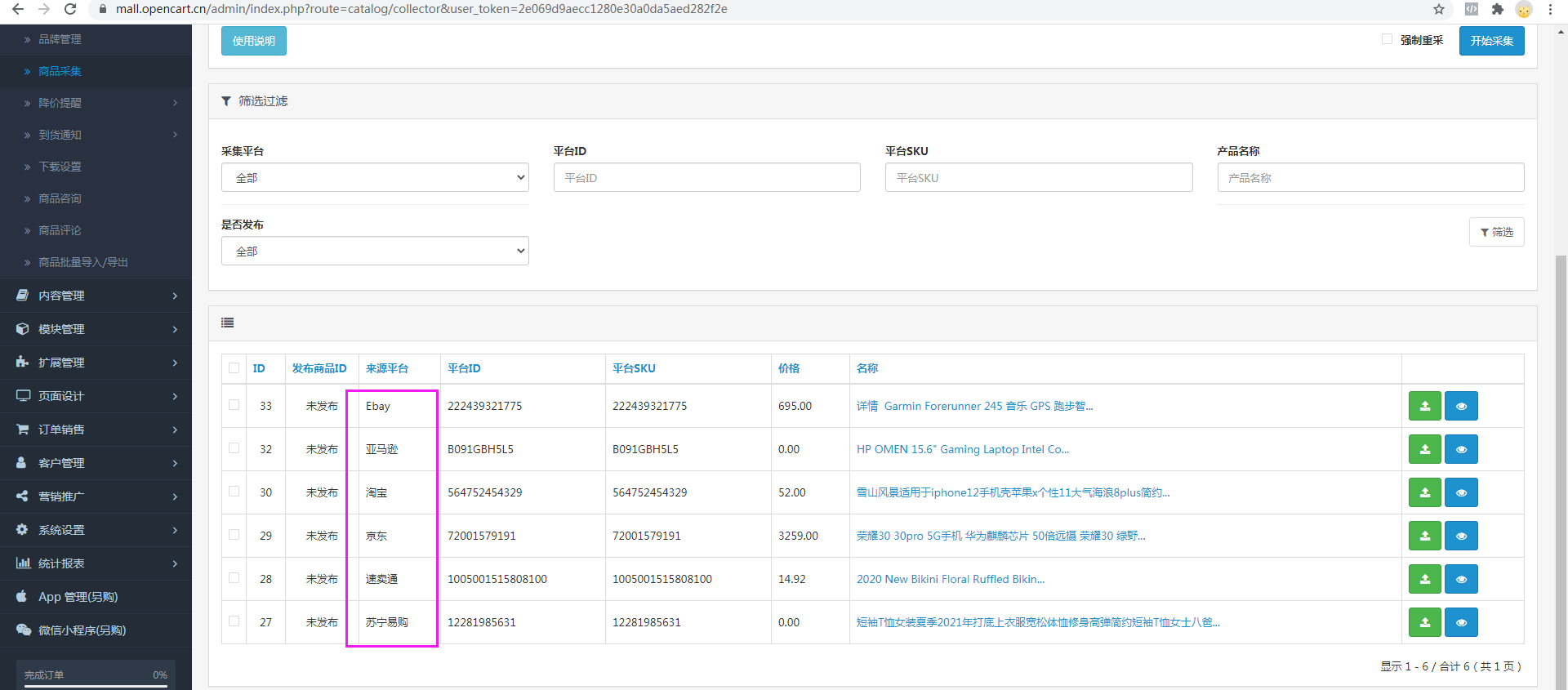Expand the 客户管理 sidebar menu
Image resolution: width=1568 pixels, height=690 pixels.
[x=96, y=463]
